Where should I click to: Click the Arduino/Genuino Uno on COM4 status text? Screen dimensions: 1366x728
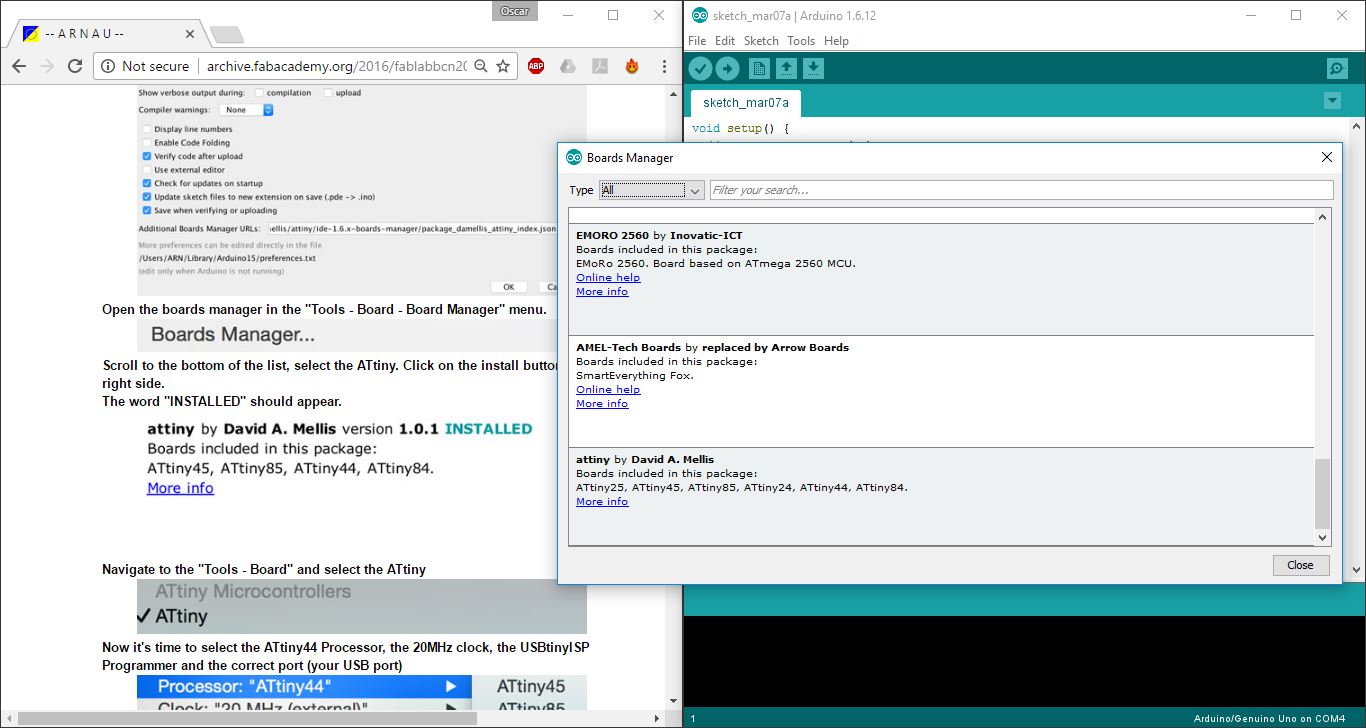click(1269, 718)
